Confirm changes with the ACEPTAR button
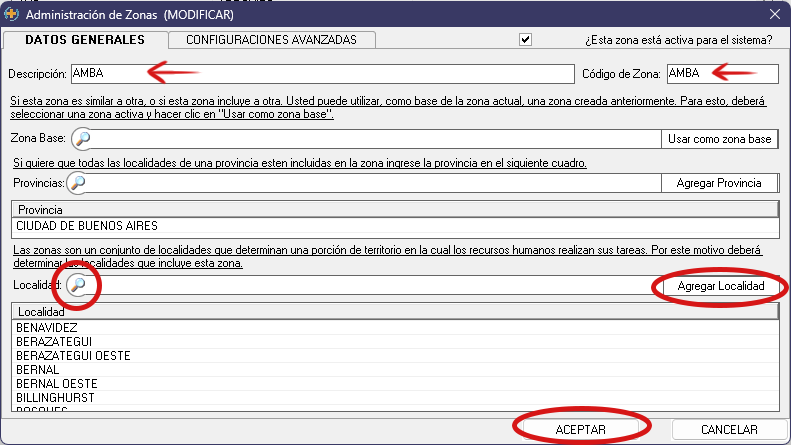This screenshot has width=791, height=445. coord(580,429)
